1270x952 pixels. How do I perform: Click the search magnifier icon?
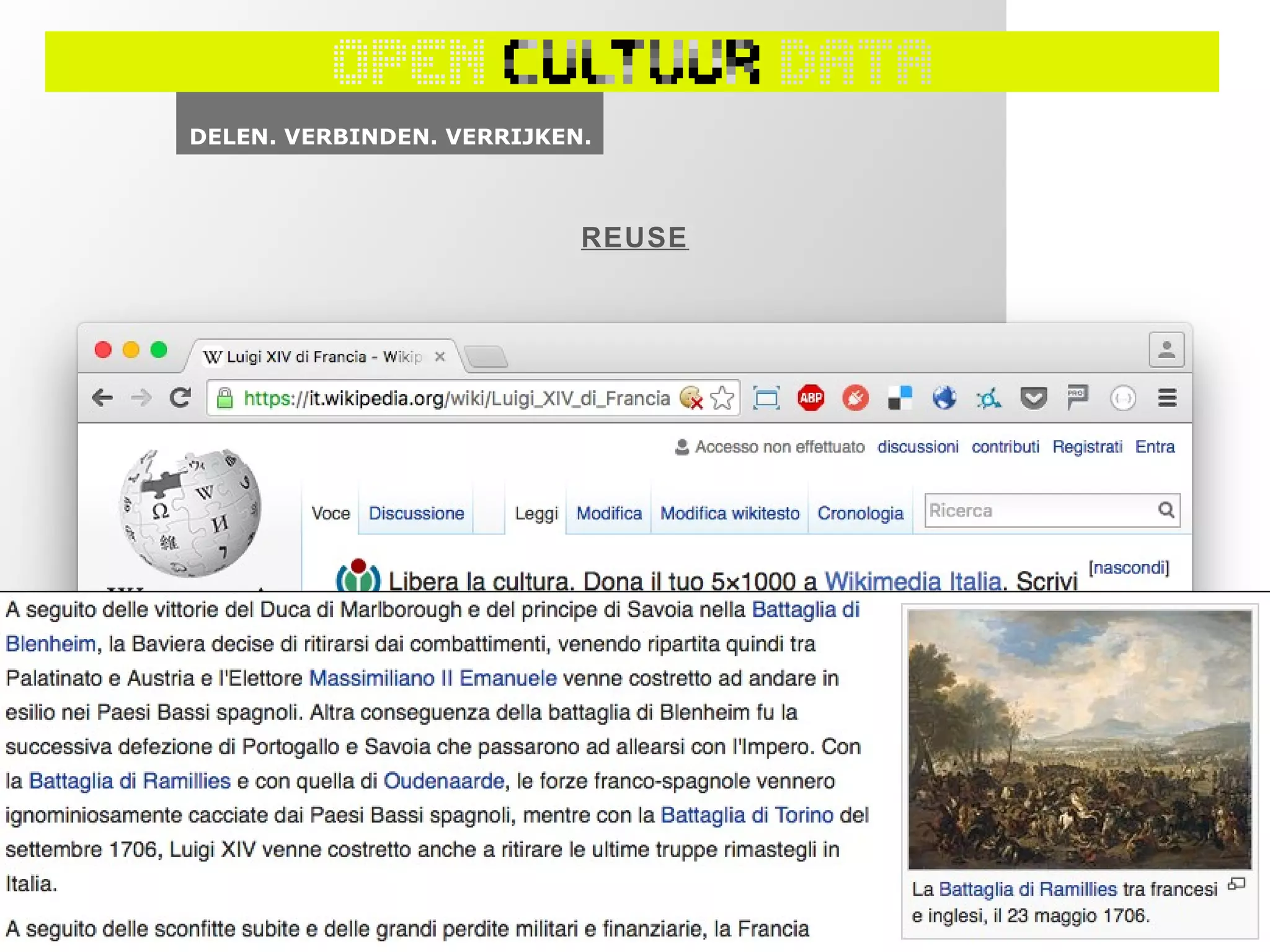pyautogui.click(x=1166, y=510)
